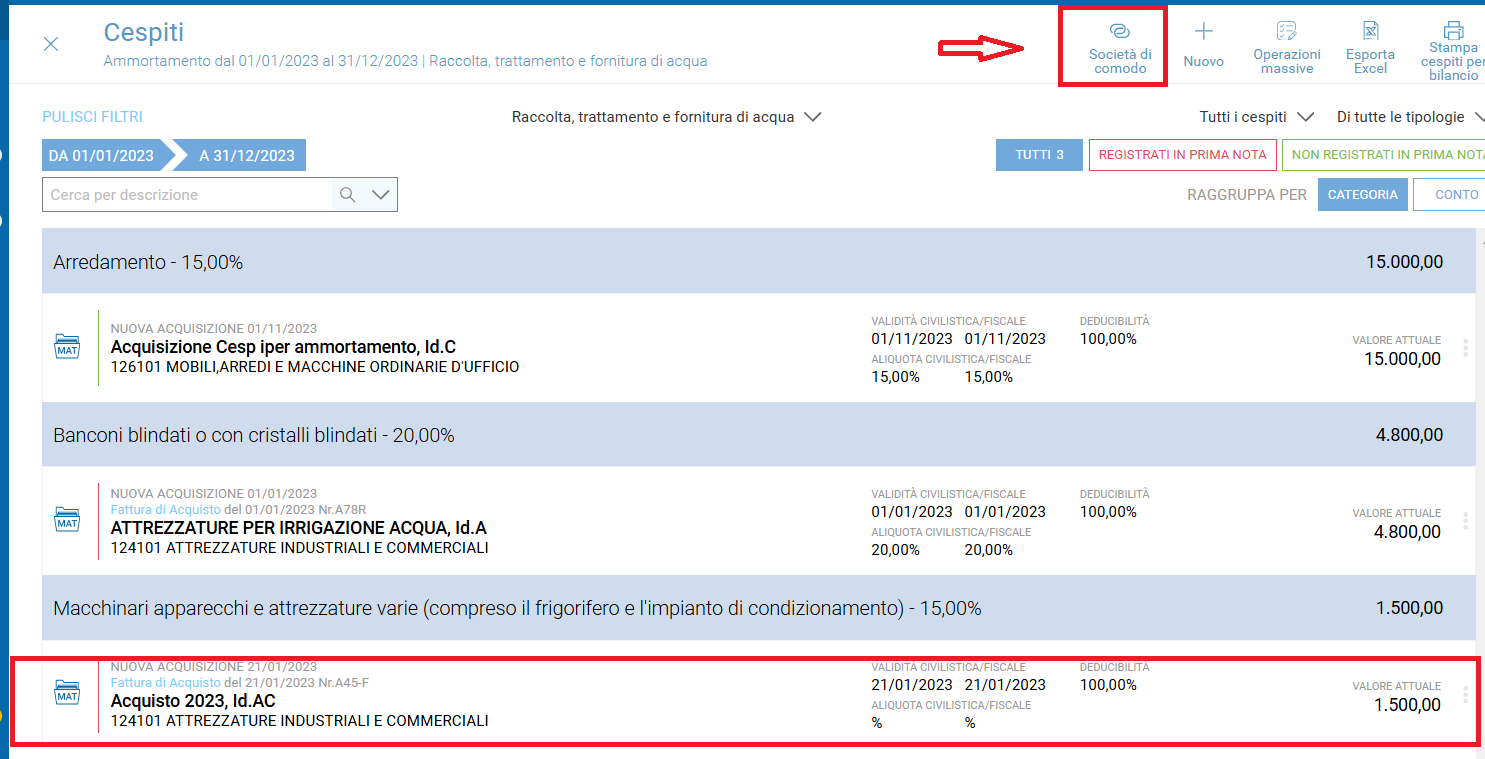Click the MAT icon for Acquisto 2023
Viewport: 1485px width, 759px height.
(67, 692)
